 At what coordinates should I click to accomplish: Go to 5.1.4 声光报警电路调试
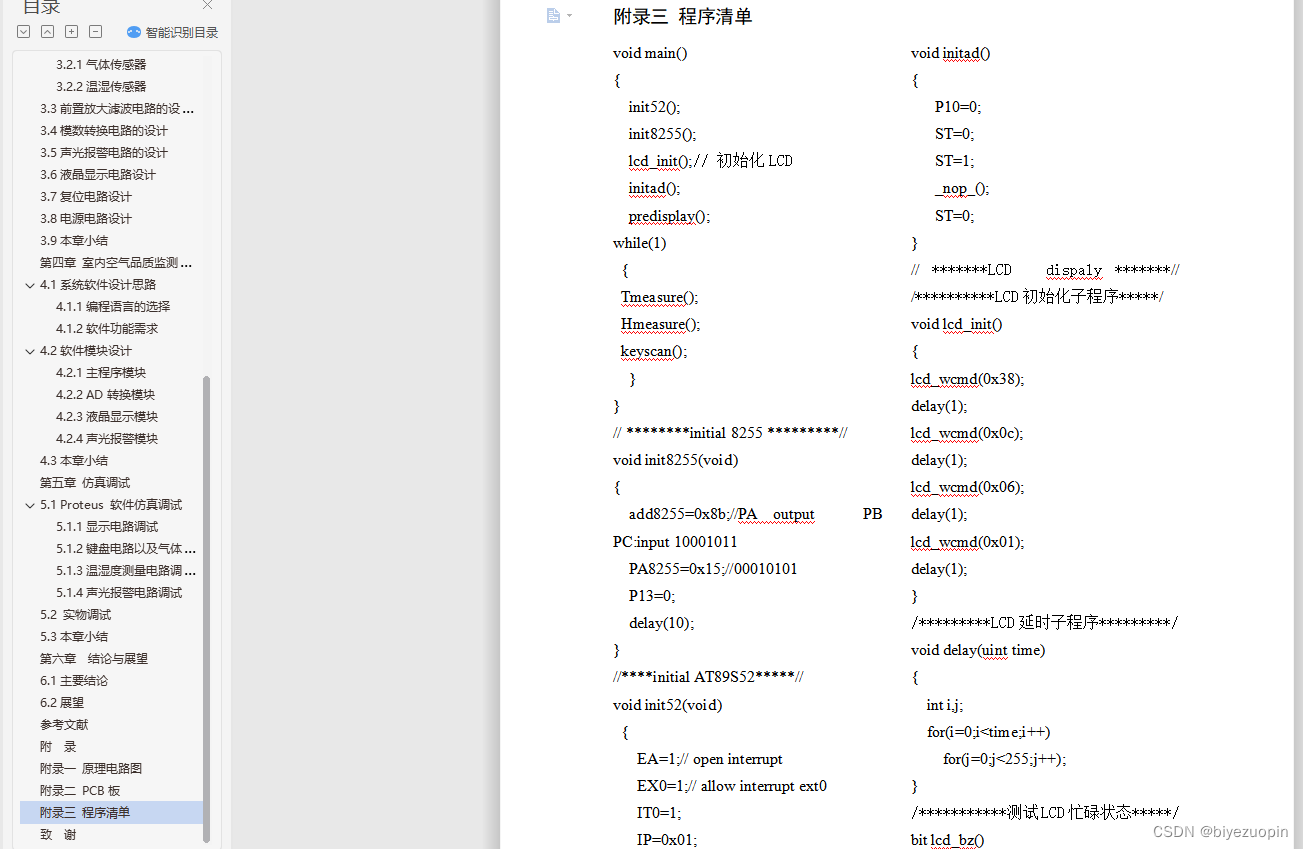(x=119, y=593)
